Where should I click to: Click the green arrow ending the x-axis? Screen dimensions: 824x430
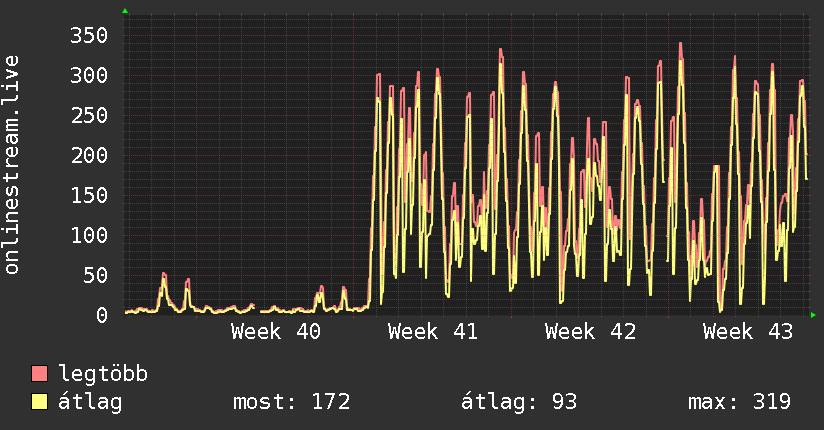pyautogui.click(x=813, y=315)
